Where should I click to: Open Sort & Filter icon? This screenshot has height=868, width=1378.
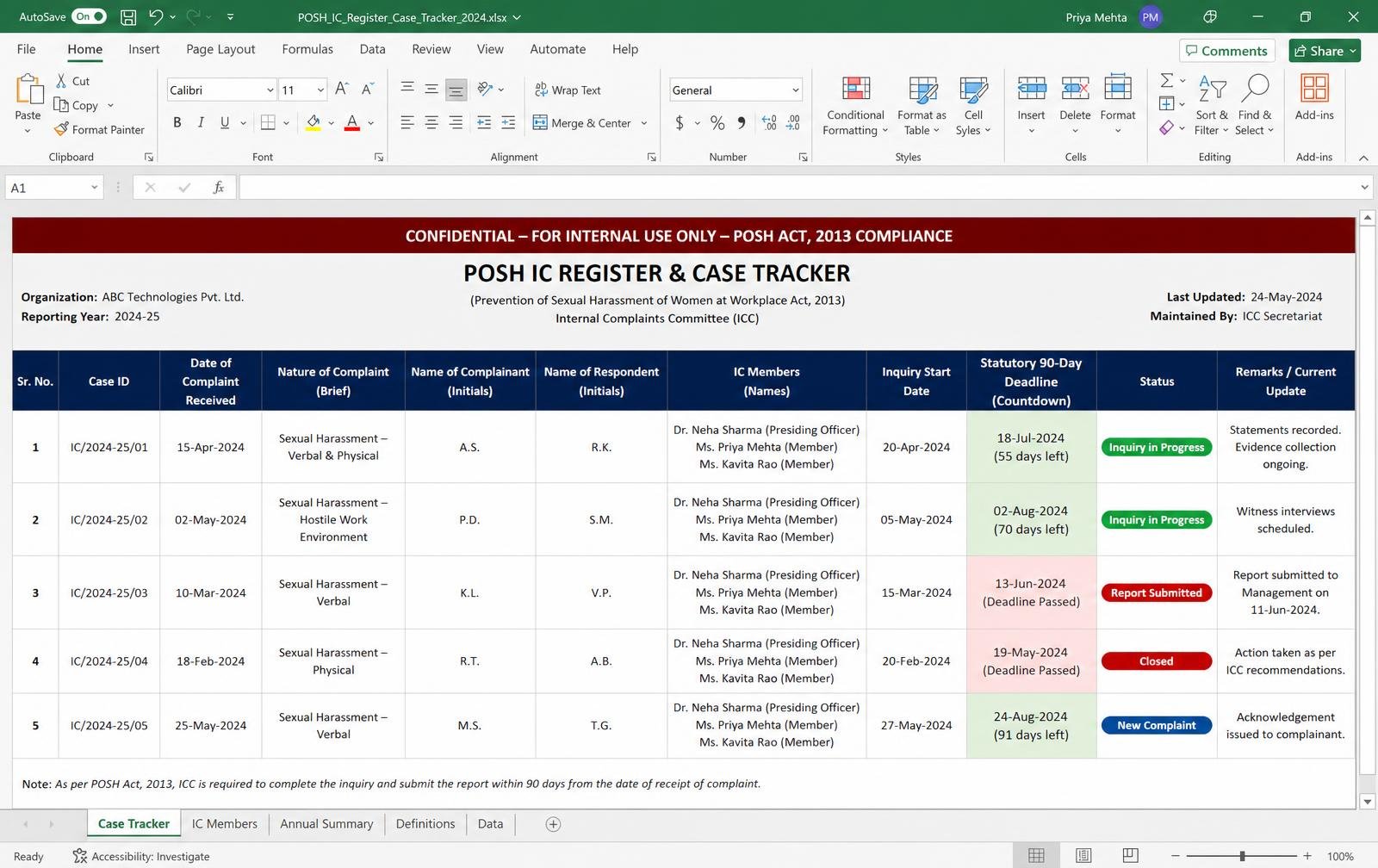(1212, 88)
